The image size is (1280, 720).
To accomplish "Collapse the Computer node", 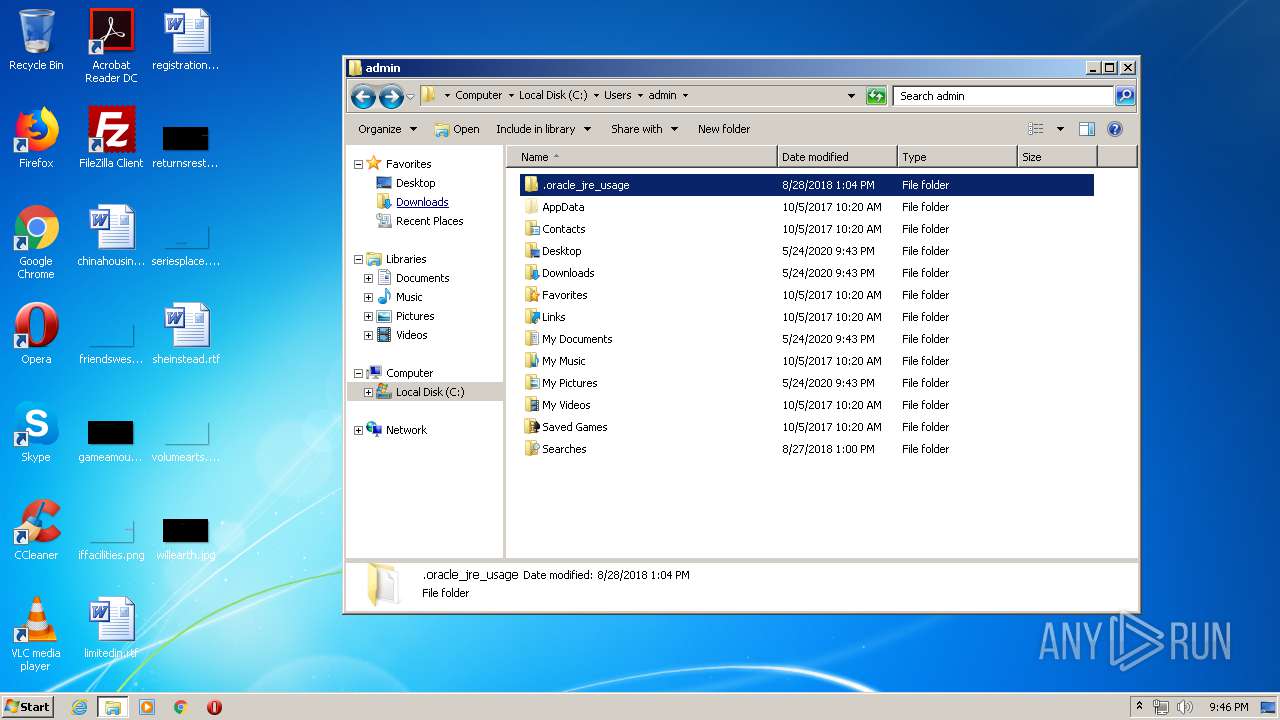I will pos(358,373).
